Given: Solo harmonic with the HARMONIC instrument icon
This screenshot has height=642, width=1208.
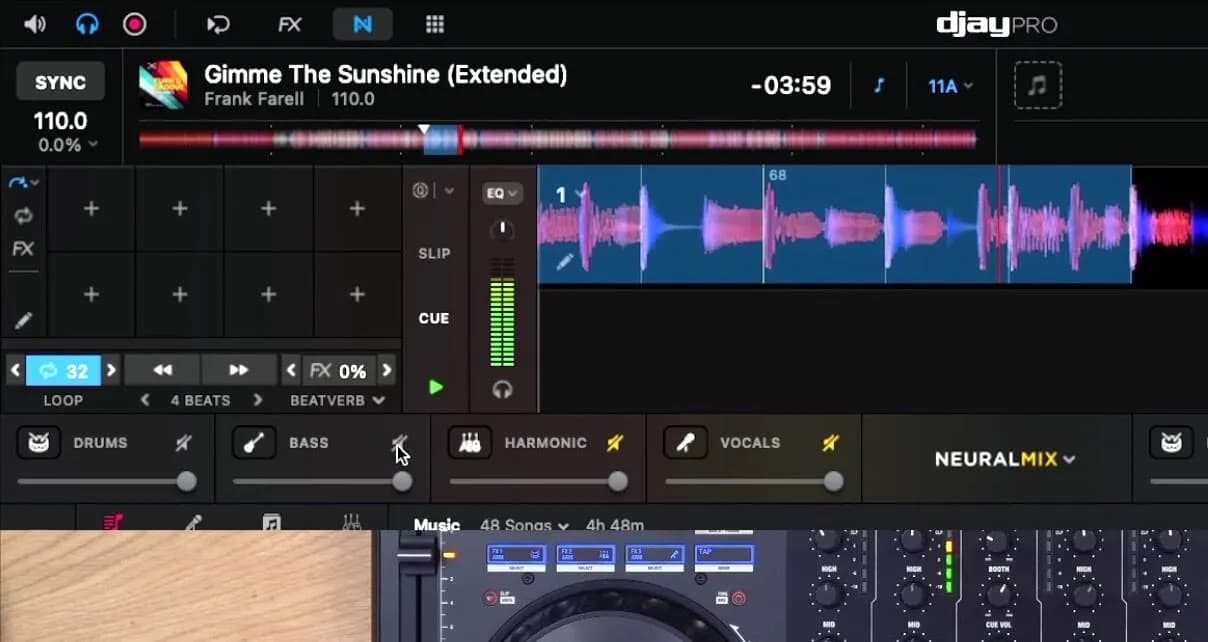Looking at the screenshot, I should [x=470, y=442].
